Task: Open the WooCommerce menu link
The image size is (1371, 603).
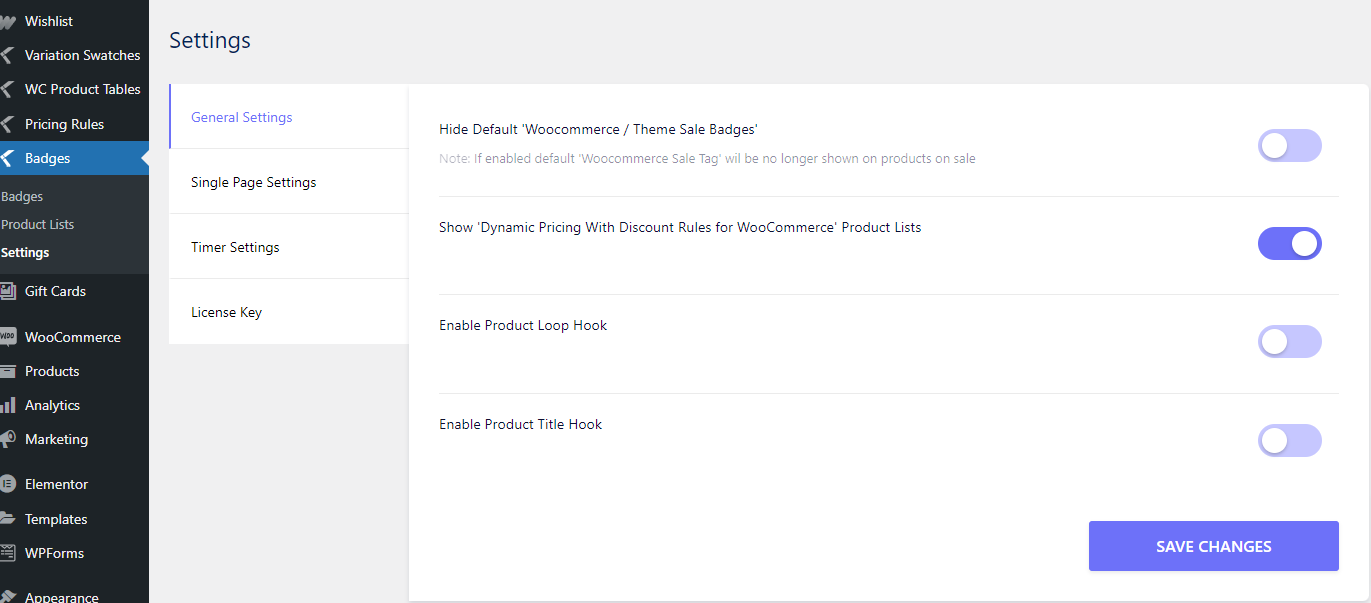Action: point(73,337)
